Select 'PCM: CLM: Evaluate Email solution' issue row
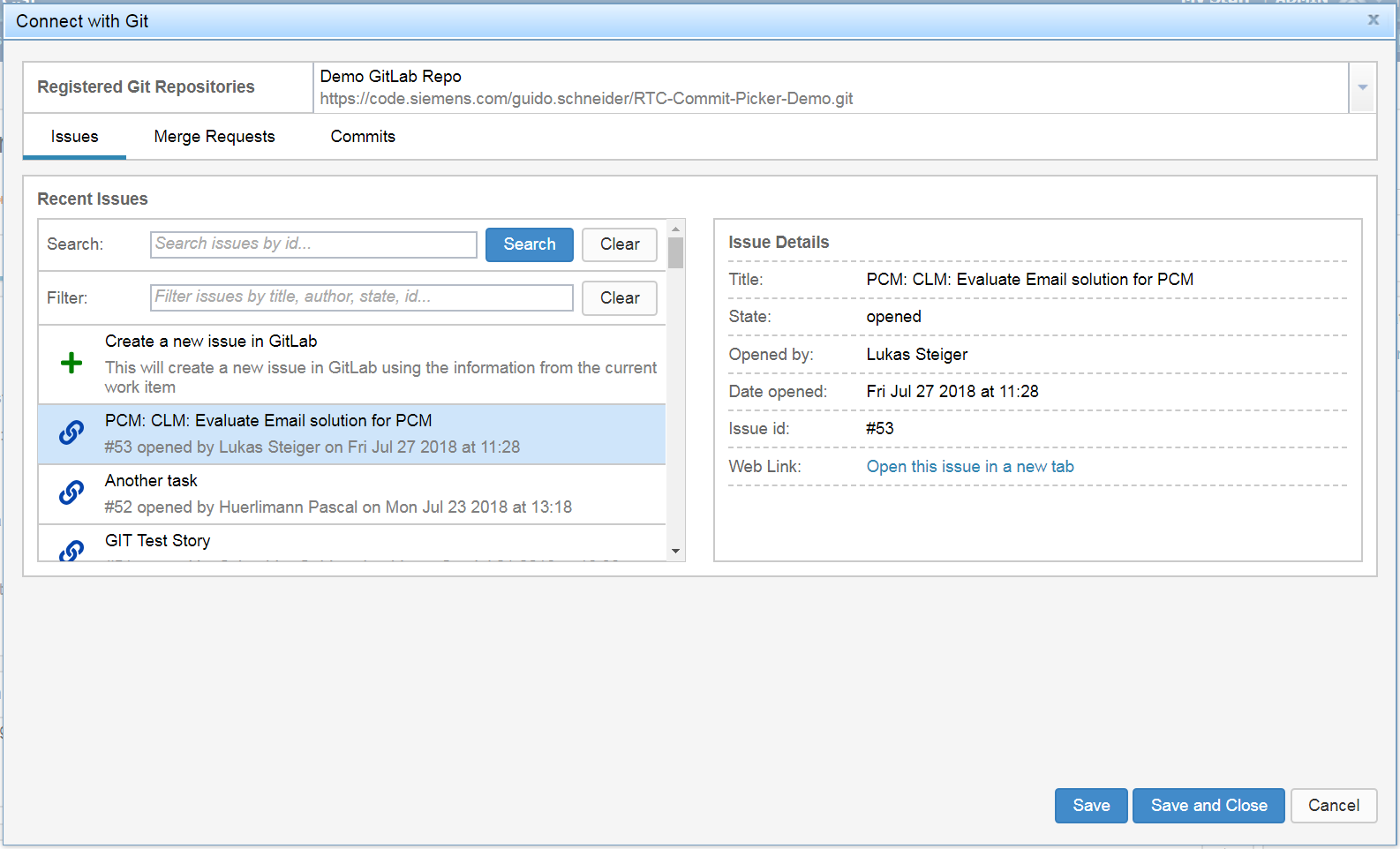 tap(352, 434)
